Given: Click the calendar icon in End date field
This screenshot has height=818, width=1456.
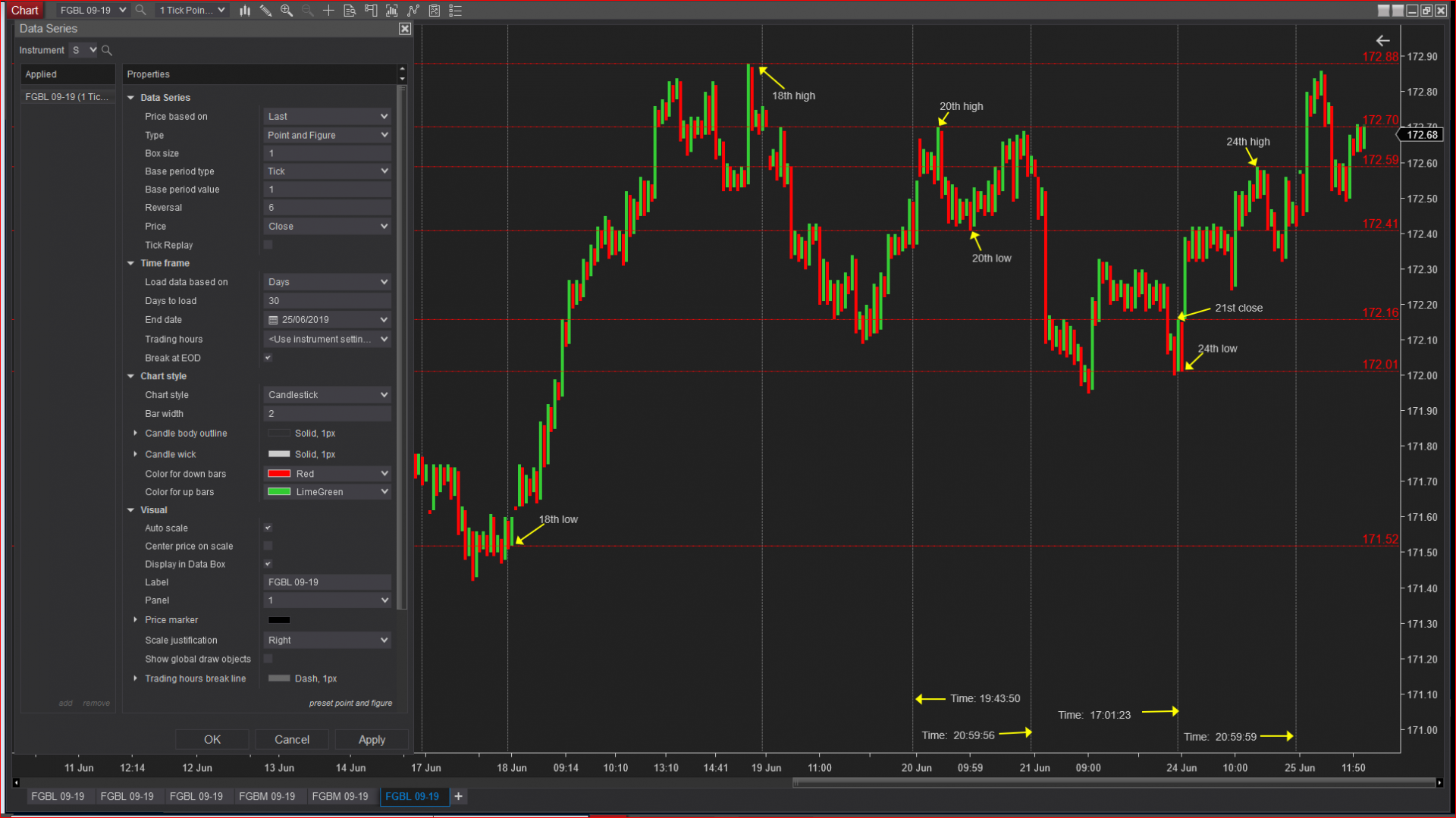Looking at the screenshot, I should (x=274, y=320).
